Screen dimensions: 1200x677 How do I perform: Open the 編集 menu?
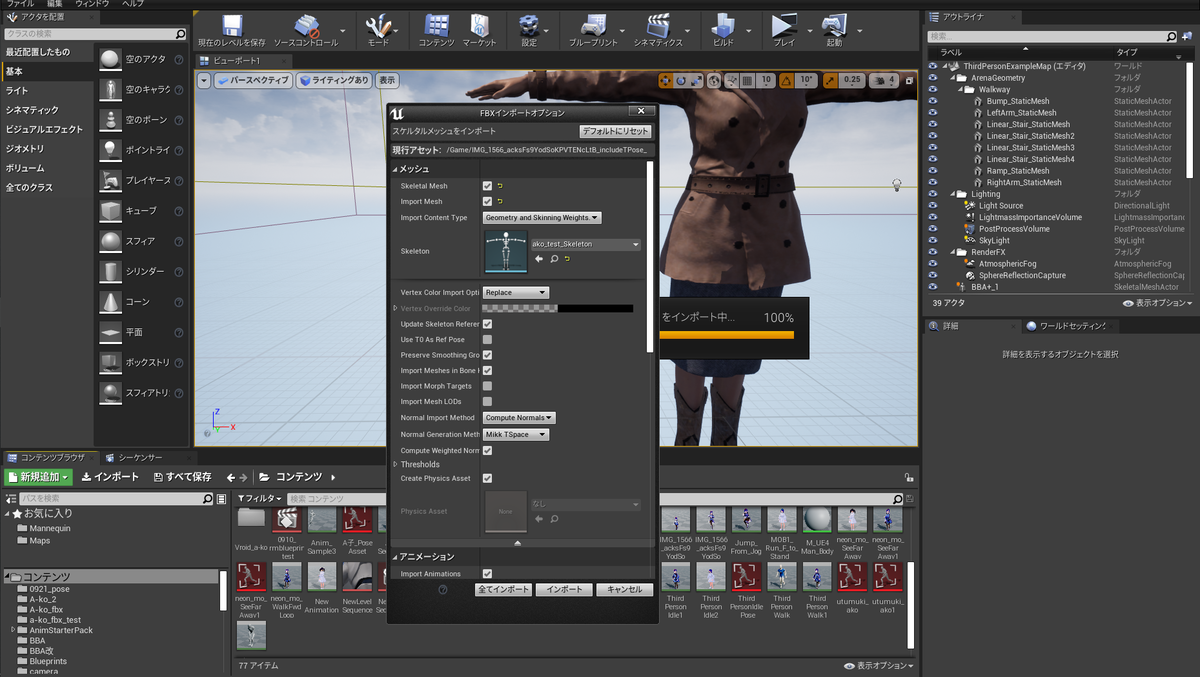56,4
